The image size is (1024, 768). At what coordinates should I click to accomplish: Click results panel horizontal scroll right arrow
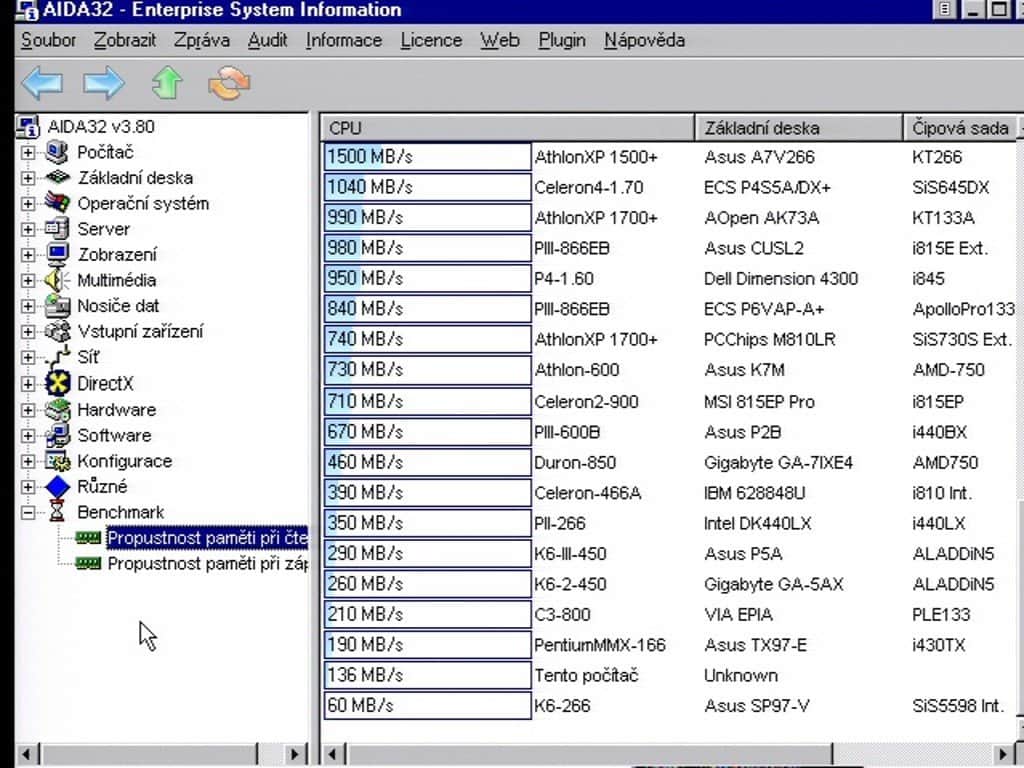pos(1004,754)
